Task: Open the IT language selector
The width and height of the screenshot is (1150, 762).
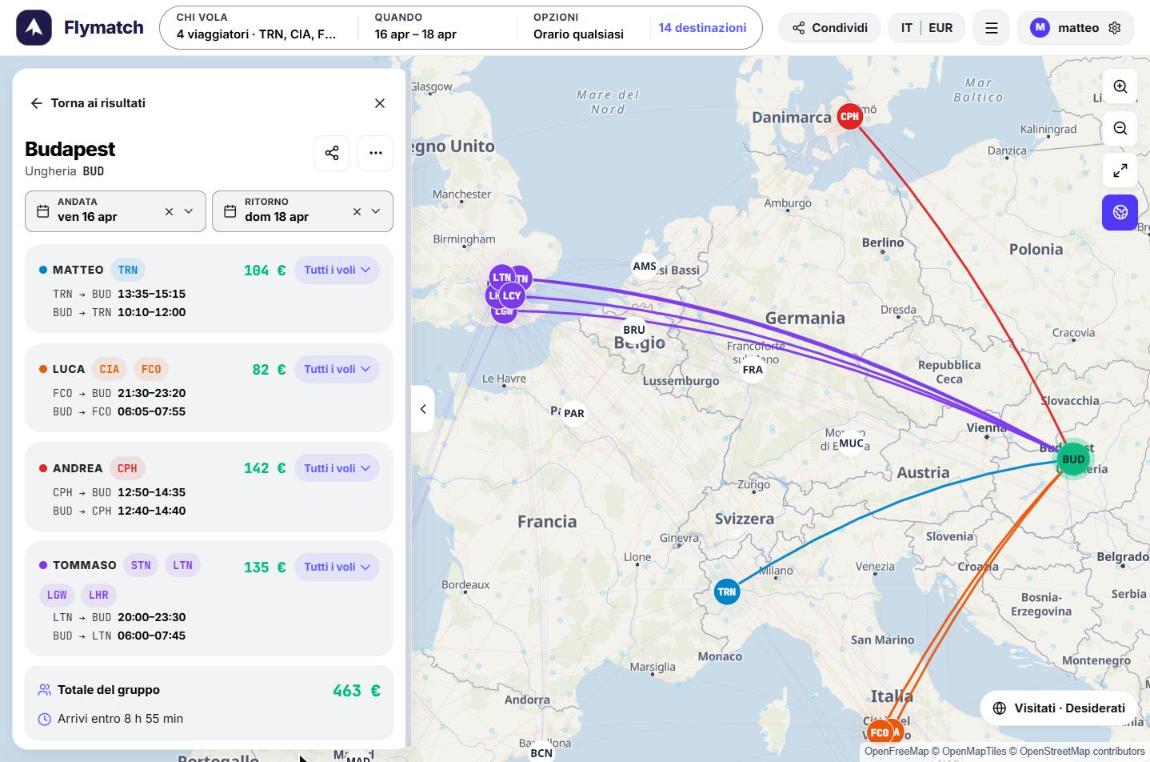Action: (x=907, y=28)
